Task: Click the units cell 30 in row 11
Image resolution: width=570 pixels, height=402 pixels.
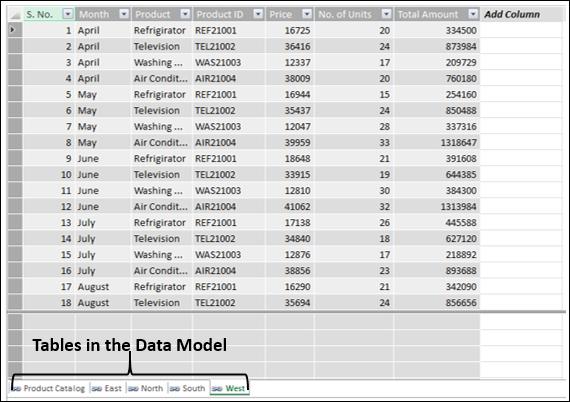Action: pos(354,190)
